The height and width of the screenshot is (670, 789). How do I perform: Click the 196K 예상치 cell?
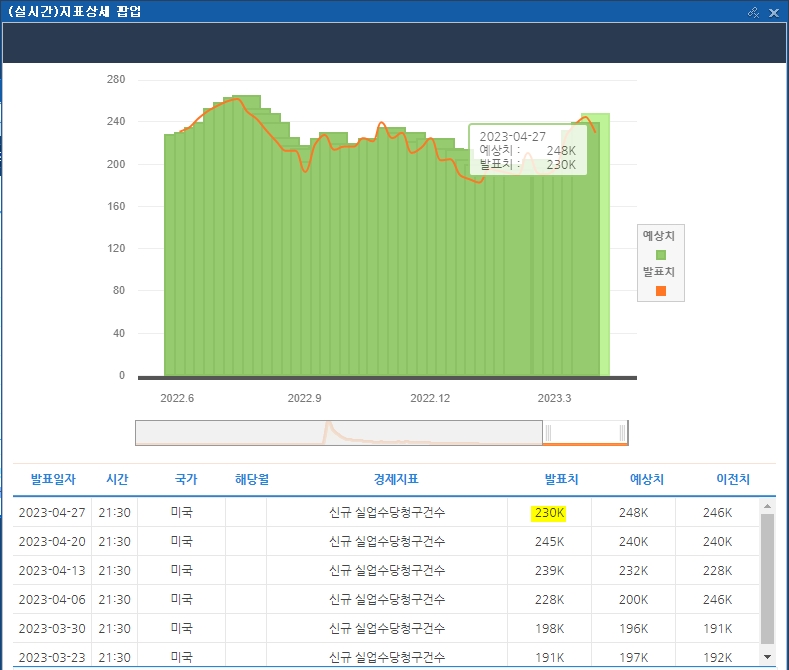click(x=634, y=628)
